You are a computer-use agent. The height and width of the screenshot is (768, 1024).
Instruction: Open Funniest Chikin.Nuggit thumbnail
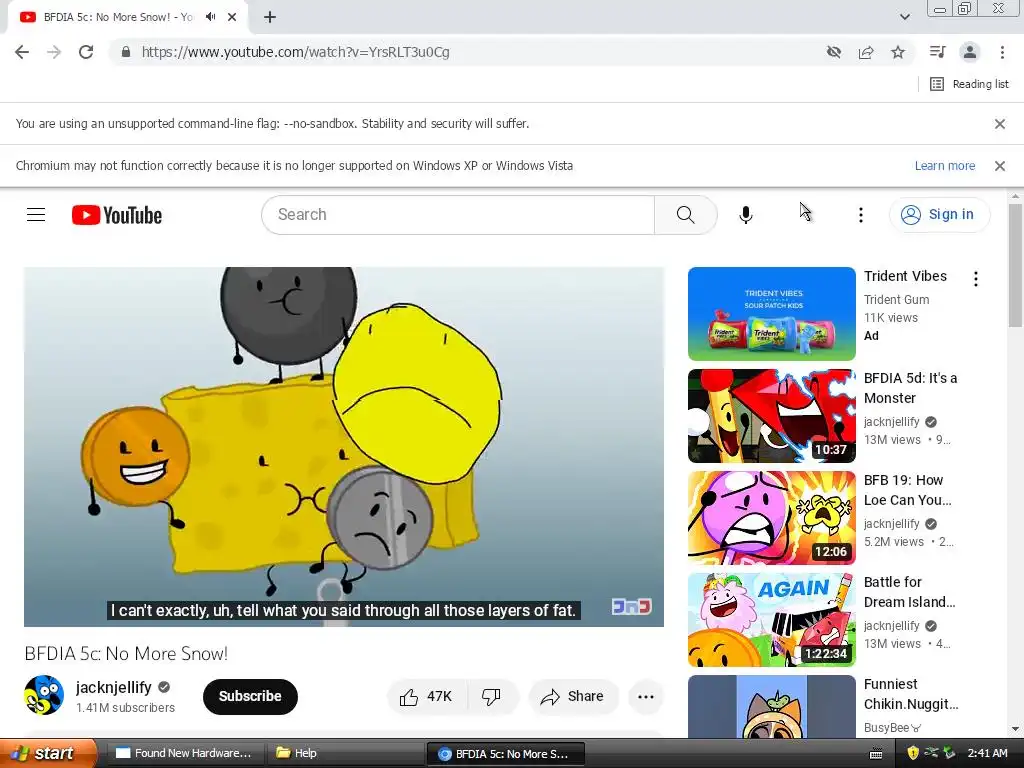[771, 707]
